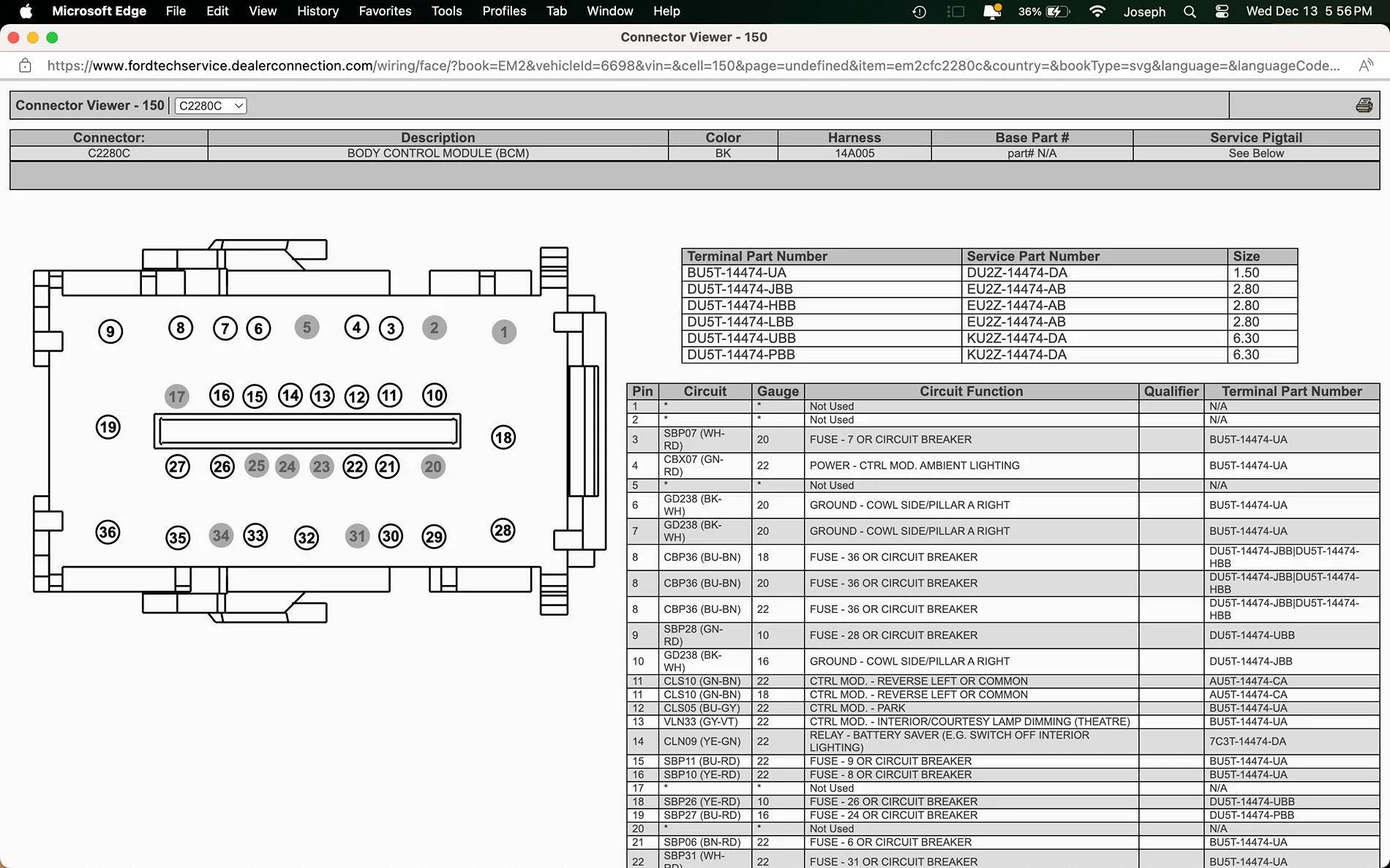Click pin 28 in the connector face view
This screenshot has width=1390, height=868.
click(x=503, y=531)
